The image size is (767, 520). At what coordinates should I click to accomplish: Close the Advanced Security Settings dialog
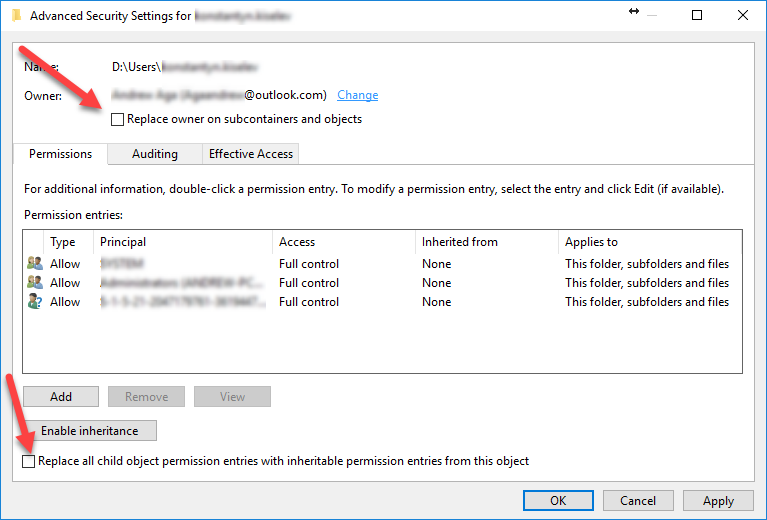click(x=743, y=15)
